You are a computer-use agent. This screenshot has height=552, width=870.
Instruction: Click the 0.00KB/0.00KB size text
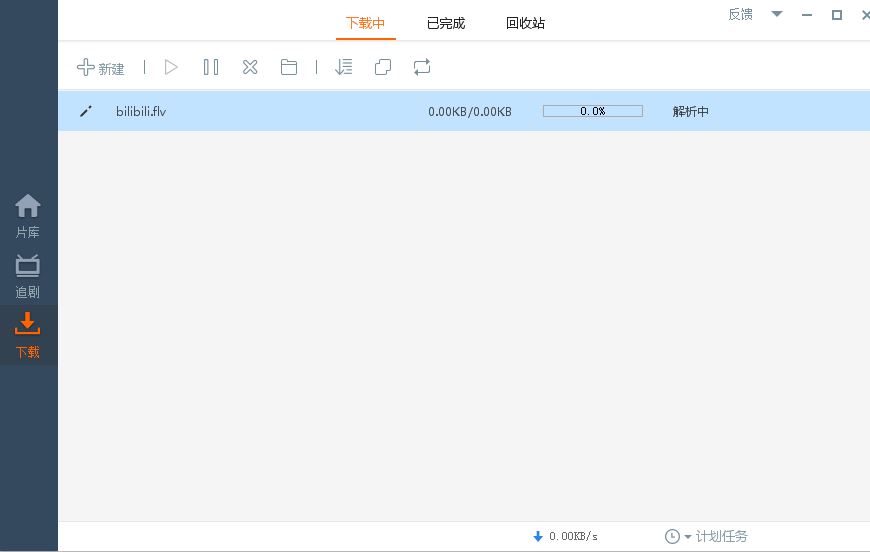470,112
